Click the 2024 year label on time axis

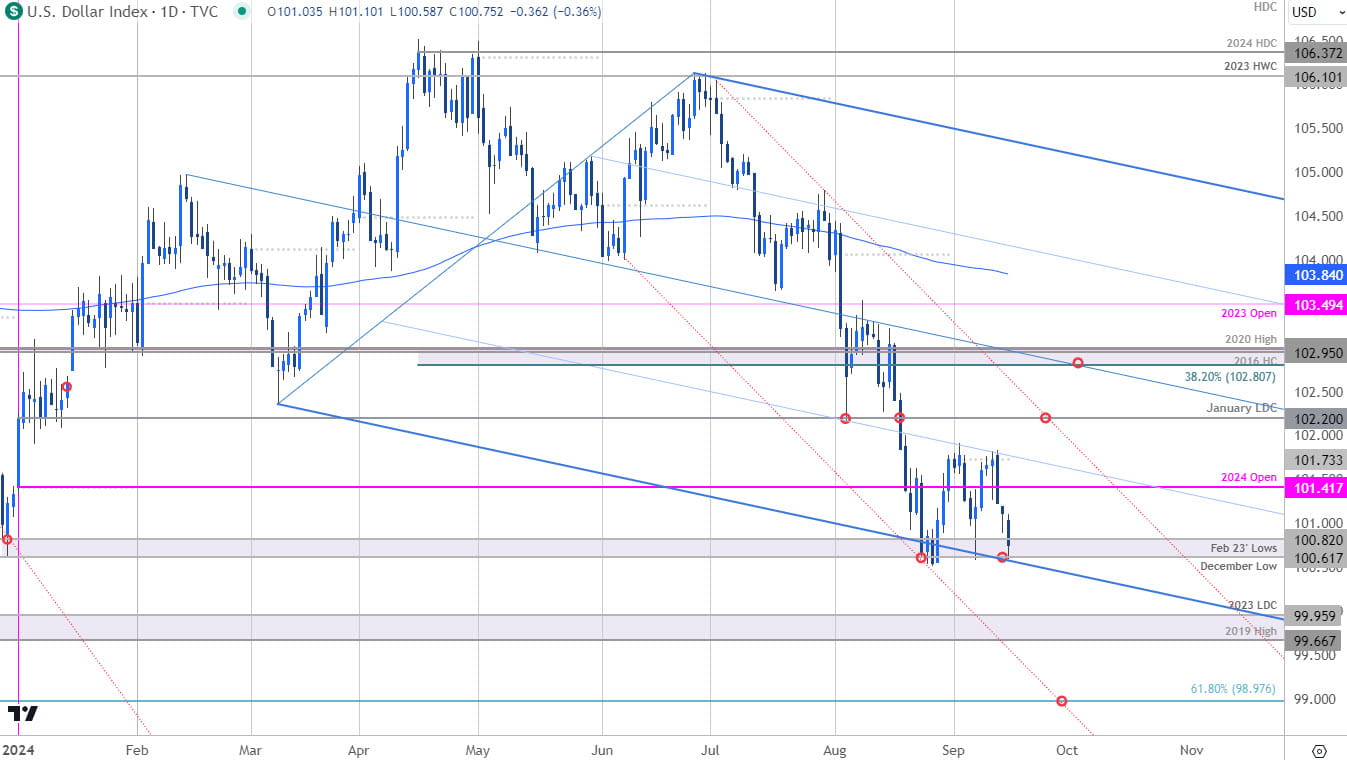18,748
